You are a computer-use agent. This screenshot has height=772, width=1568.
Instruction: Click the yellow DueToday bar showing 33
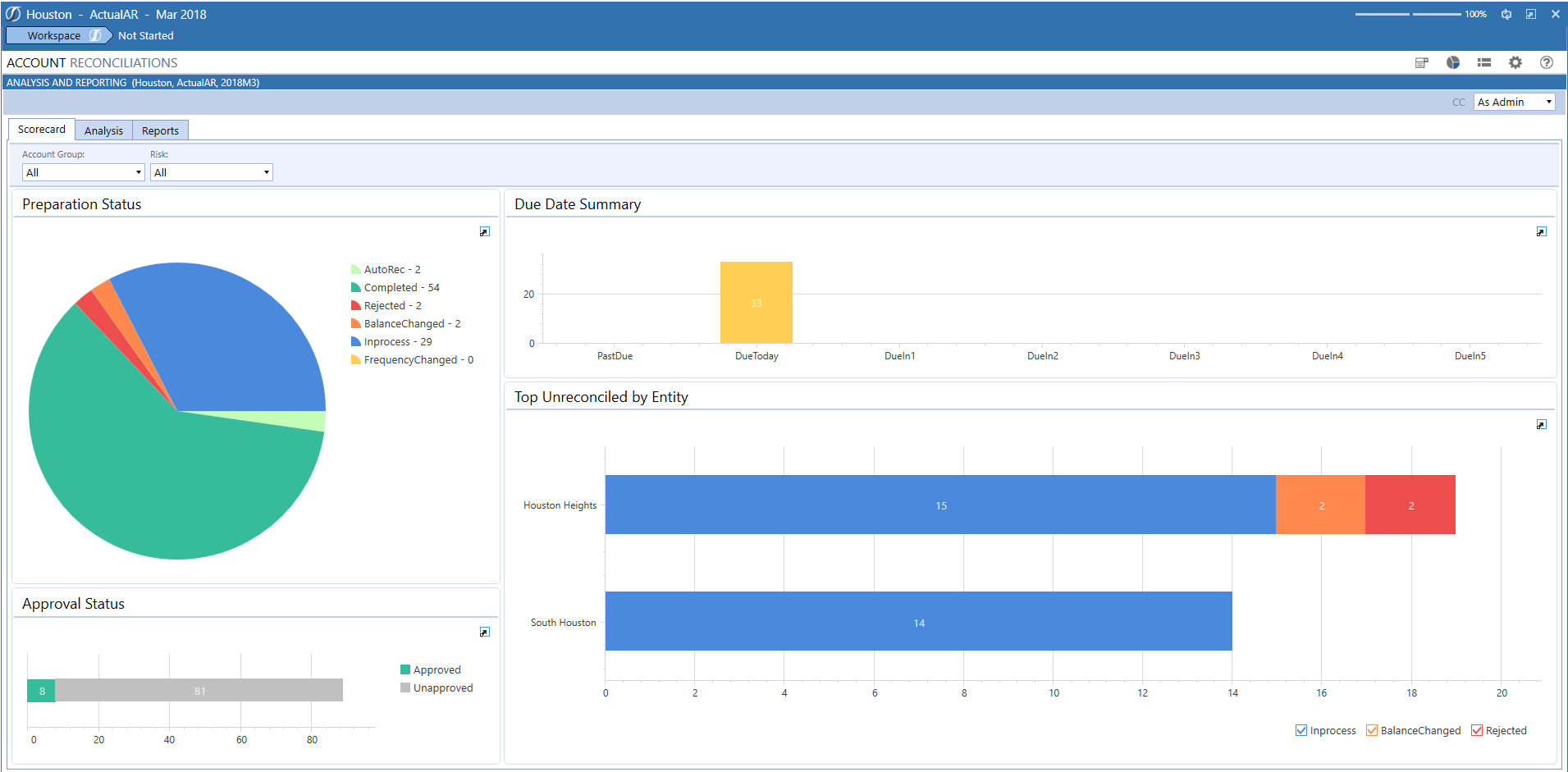(756, 302)
